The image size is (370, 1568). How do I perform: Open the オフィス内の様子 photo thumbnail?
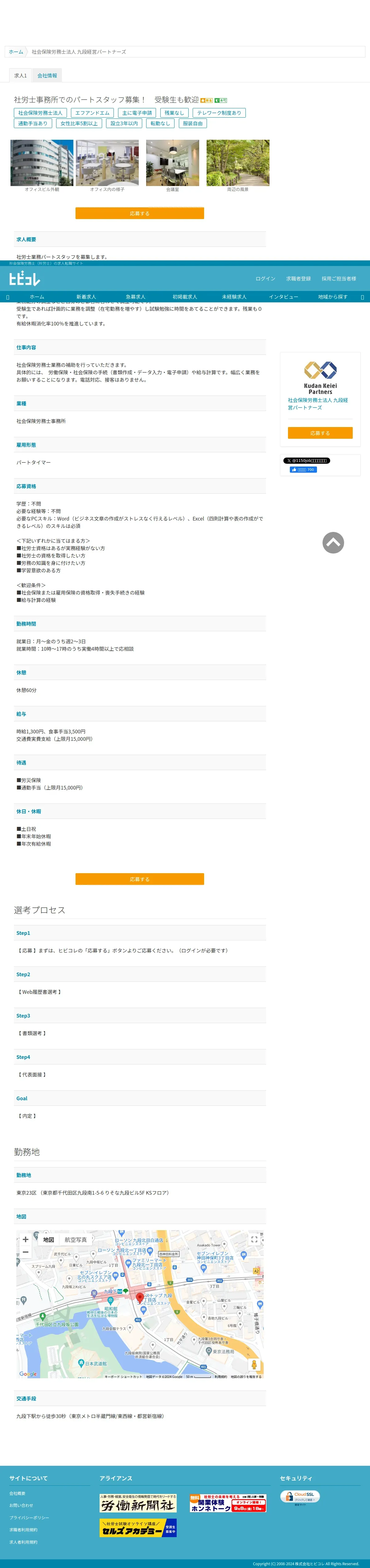(x=107, y=163)
